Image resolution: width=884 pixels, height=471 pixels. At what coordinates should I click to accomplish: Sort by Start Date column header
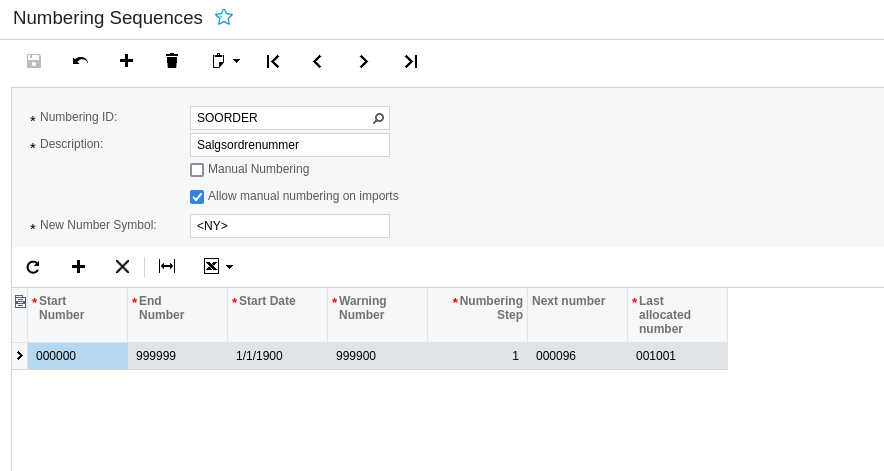pos(277,315)
